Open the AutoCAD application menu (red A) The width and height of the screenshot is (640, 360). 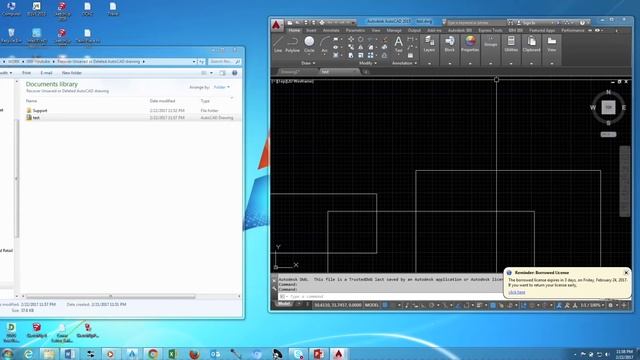(x=276, y=25)
